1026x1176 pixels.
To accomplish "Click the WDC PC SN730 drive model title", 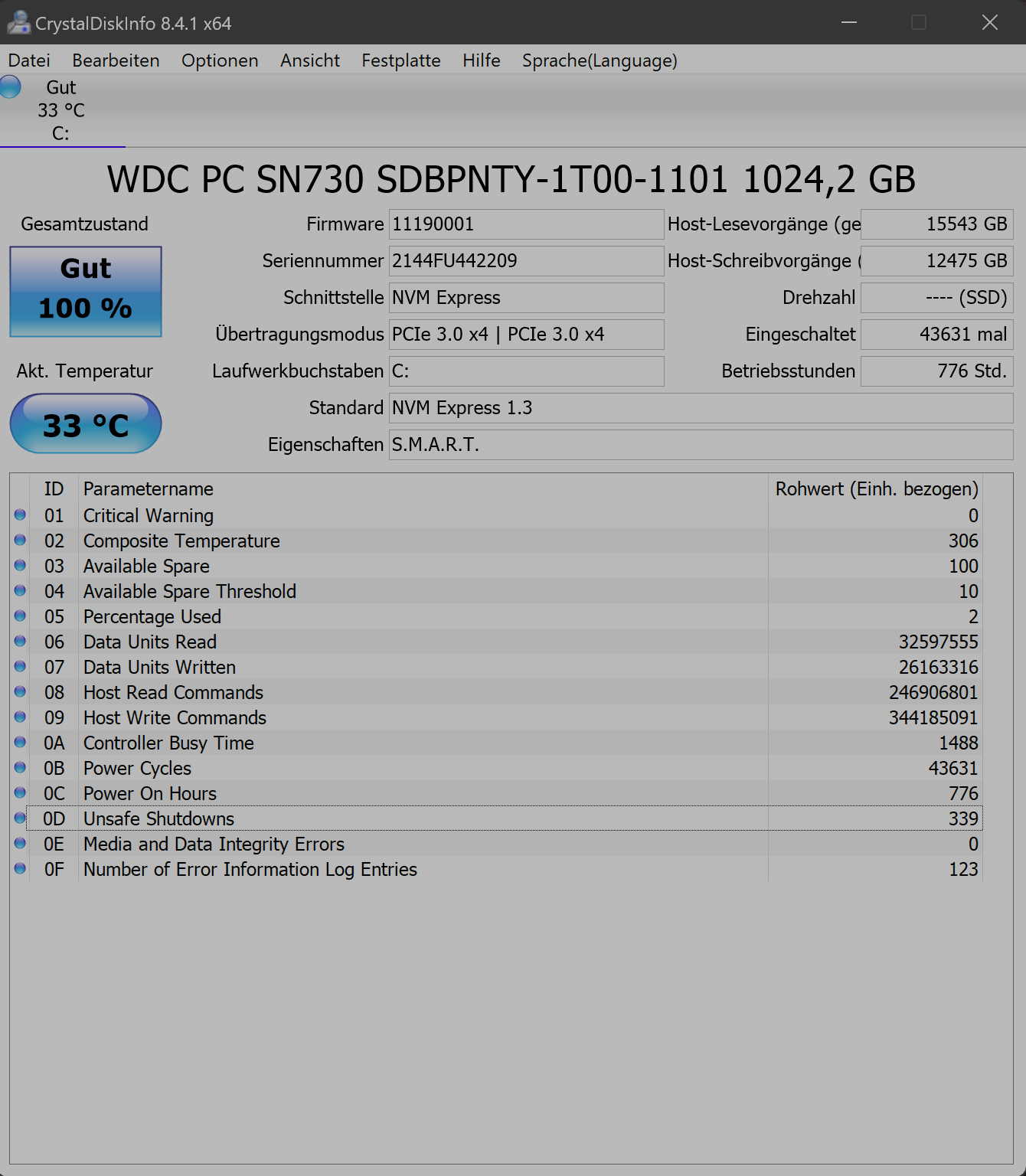I will coord(511,179).
